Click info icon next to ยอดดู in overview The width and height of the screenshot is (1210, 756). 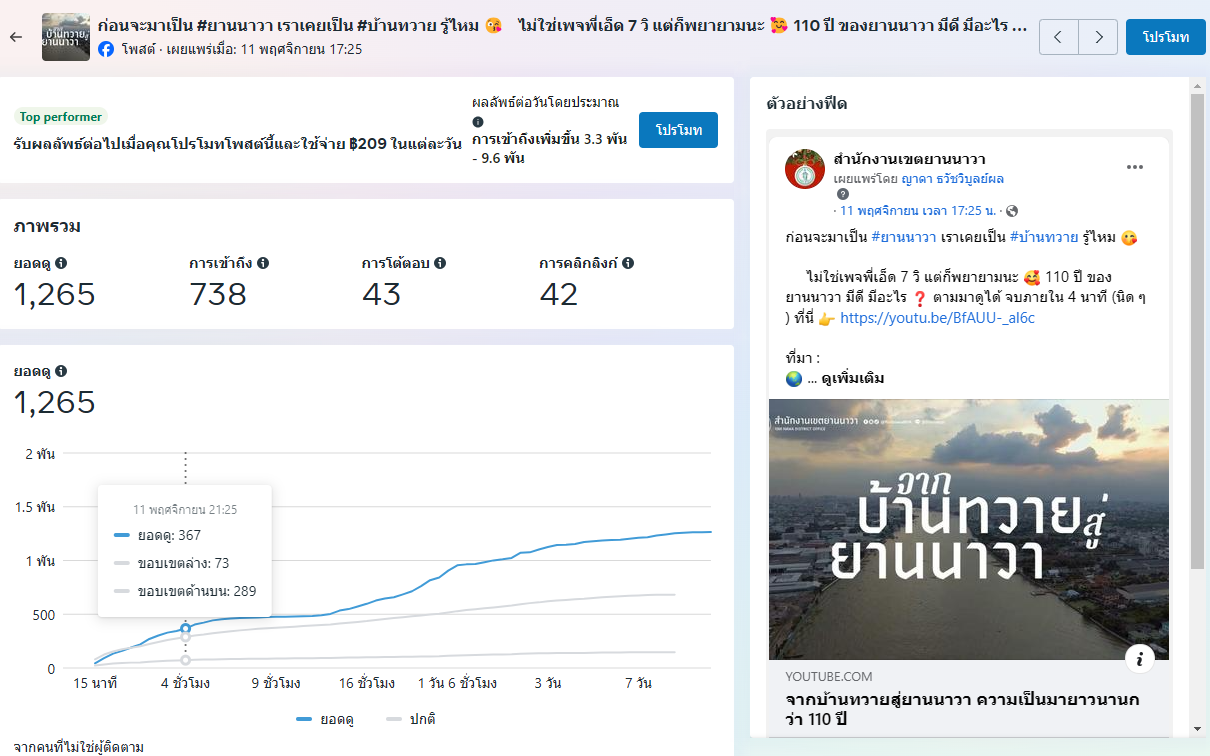(x=61, y=263)
